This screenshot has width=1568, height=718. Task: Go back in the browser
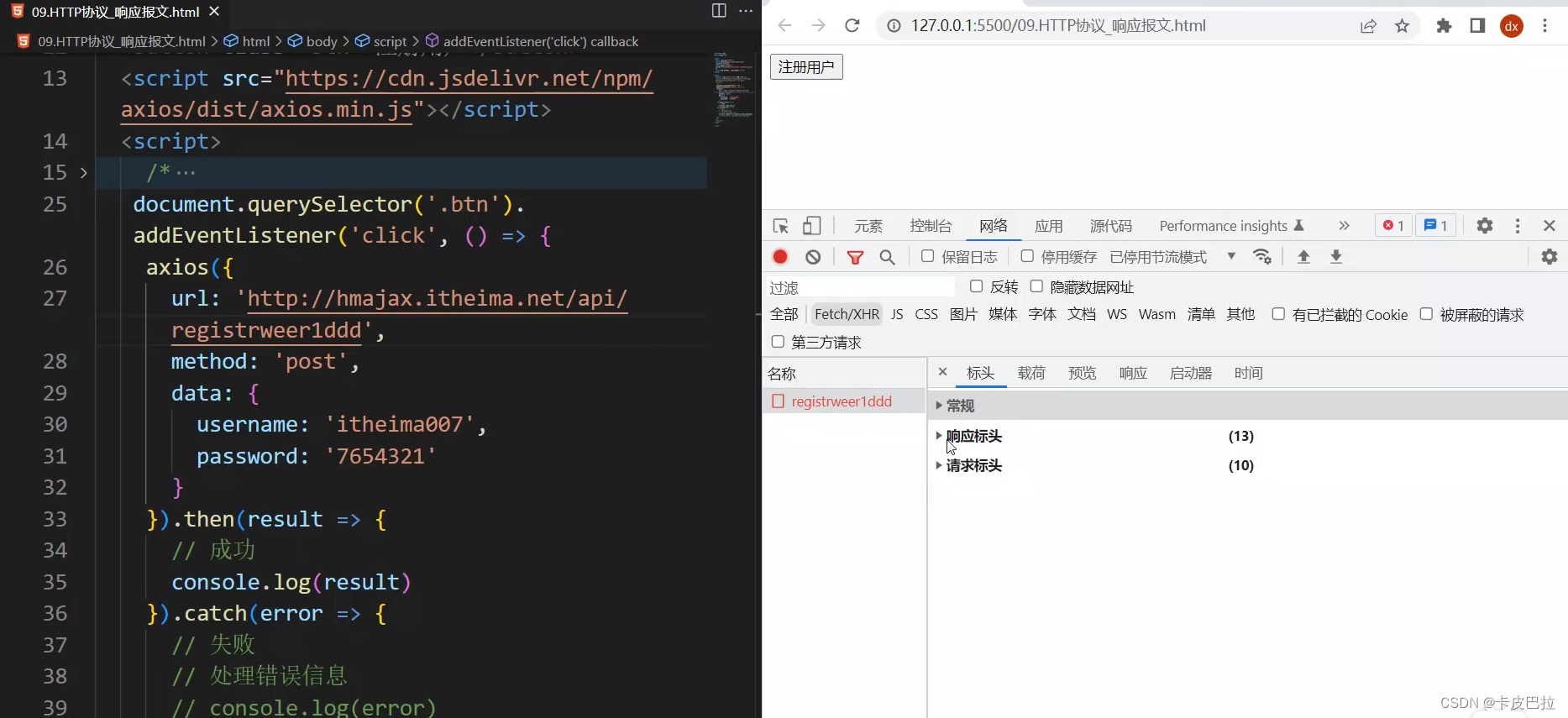pyautogui.click(x=784, y=26)
